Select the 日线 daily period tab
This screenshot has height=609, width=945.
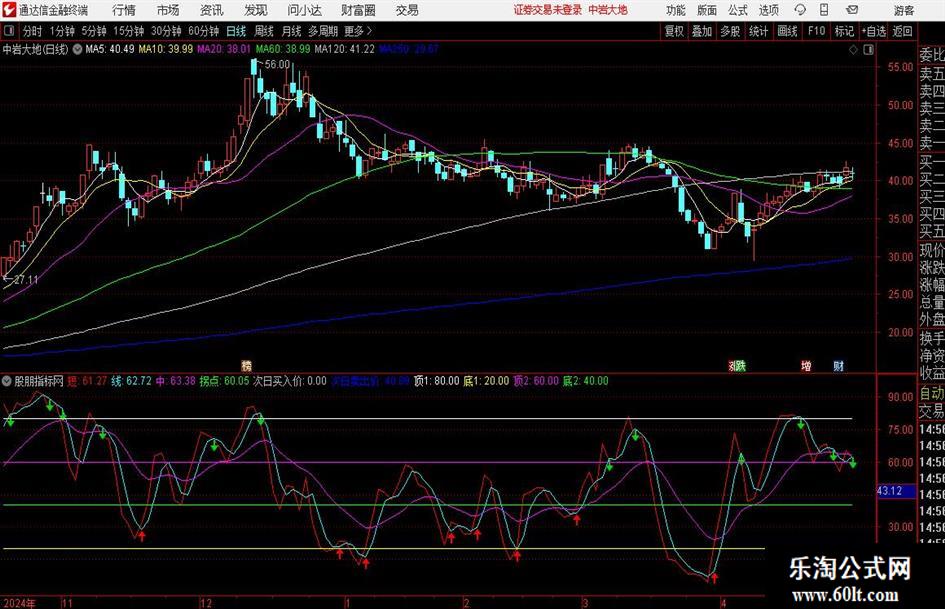pos(236,31)
